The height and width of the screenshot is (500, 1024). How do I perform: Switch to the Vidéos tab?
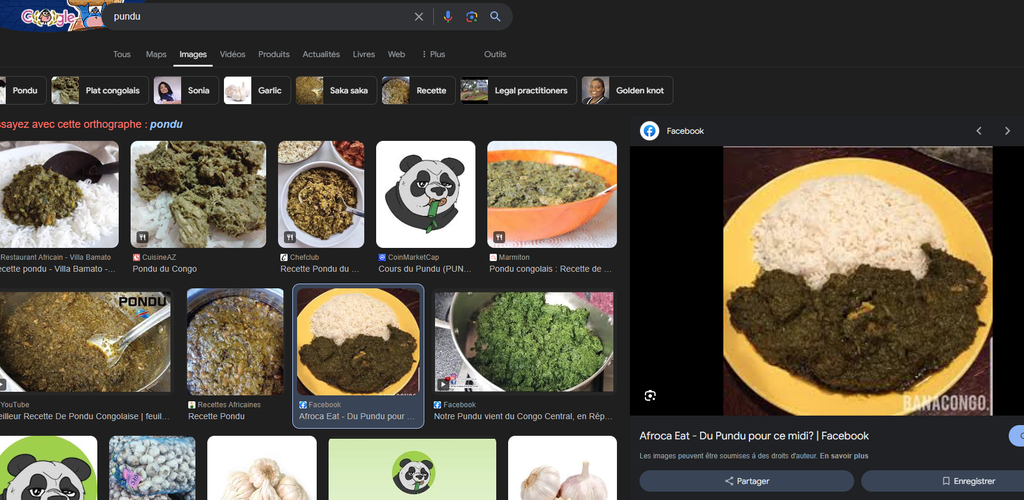click(x=232, y=54)
